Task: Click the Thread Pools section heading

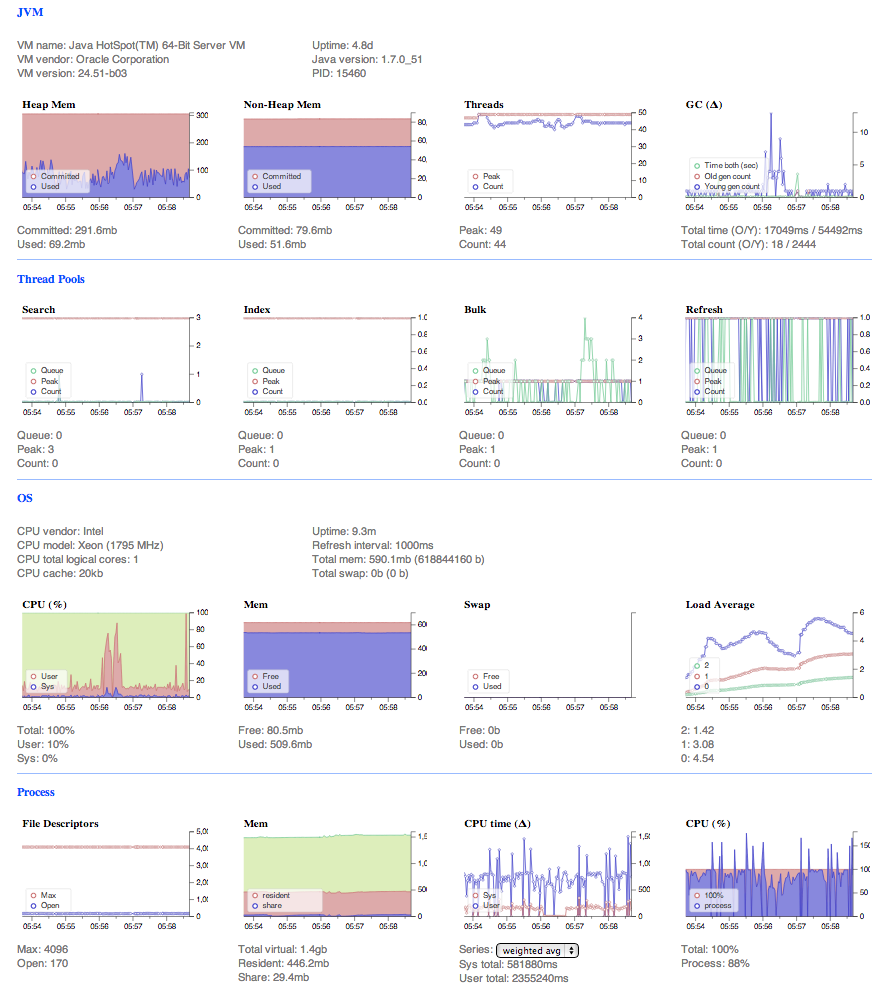Action: pyautogui.click(x=51, y=279)
